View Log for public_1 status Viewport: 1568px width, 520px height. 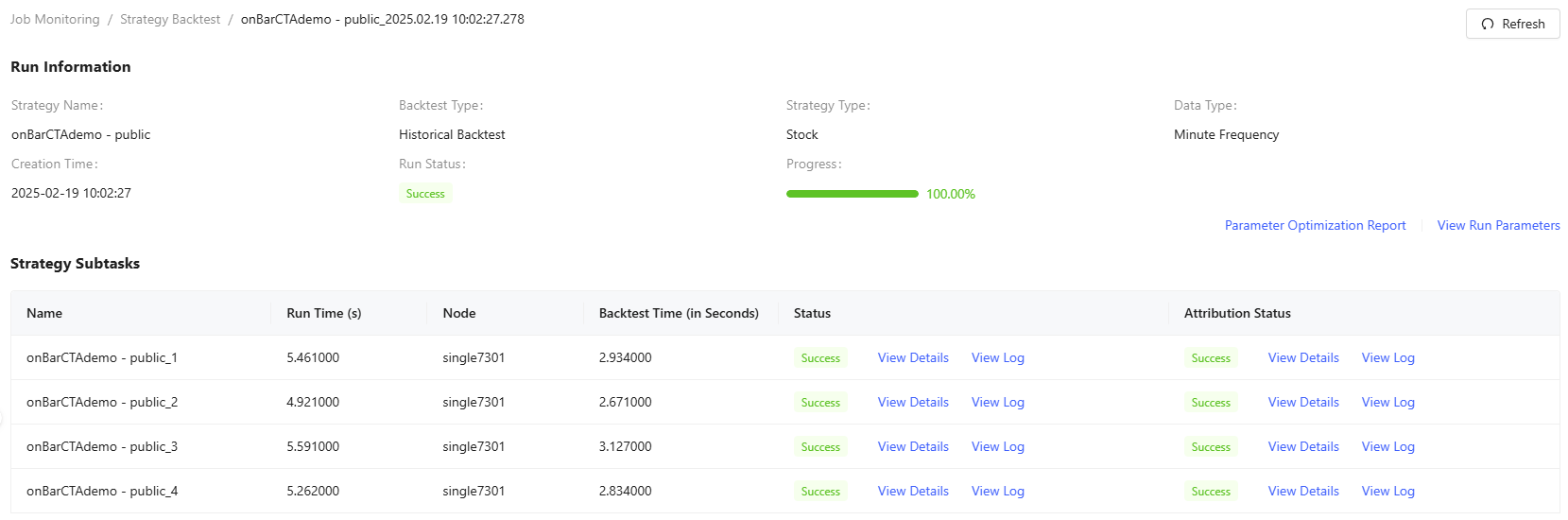tap(997, 357)
